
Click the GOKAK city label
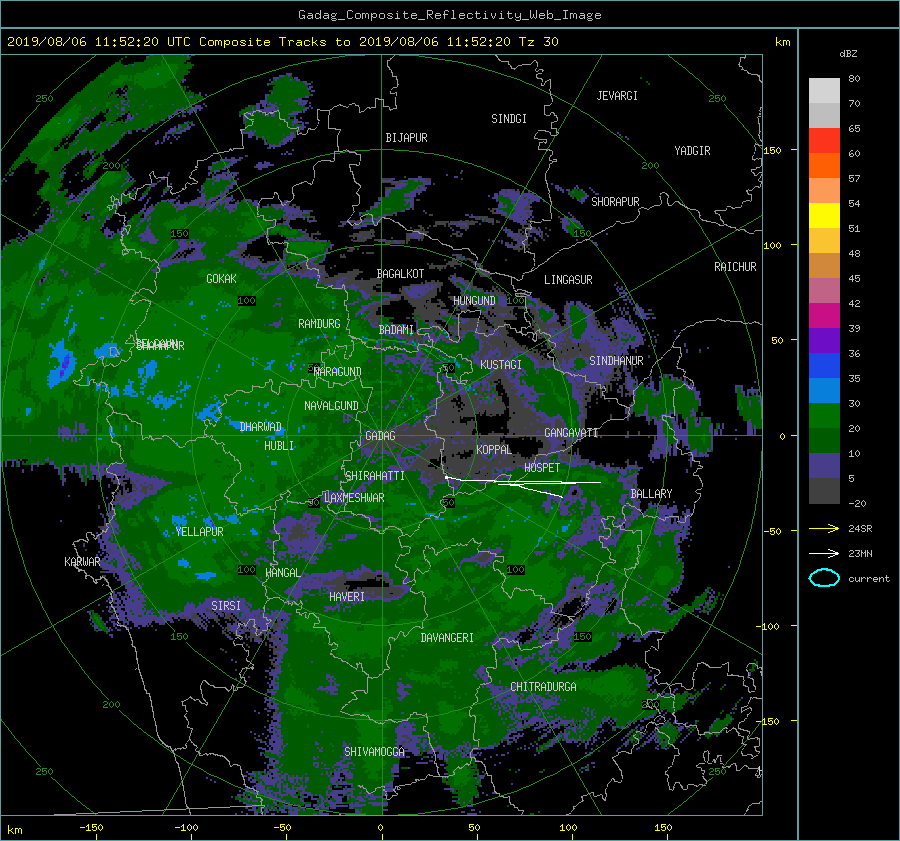click(221, 278)
